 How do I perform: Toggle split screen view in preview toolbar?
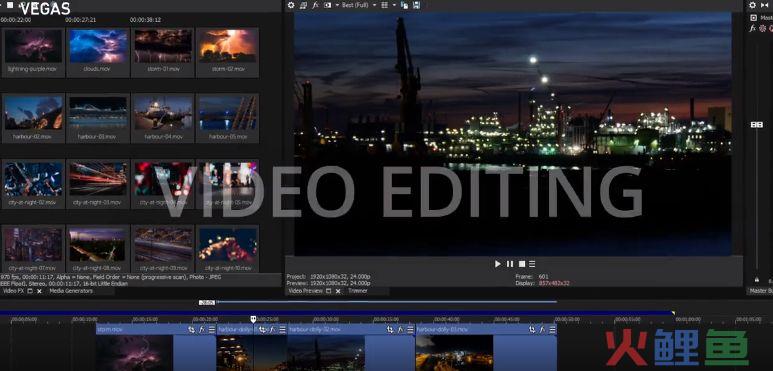click(x=327, y=5)
